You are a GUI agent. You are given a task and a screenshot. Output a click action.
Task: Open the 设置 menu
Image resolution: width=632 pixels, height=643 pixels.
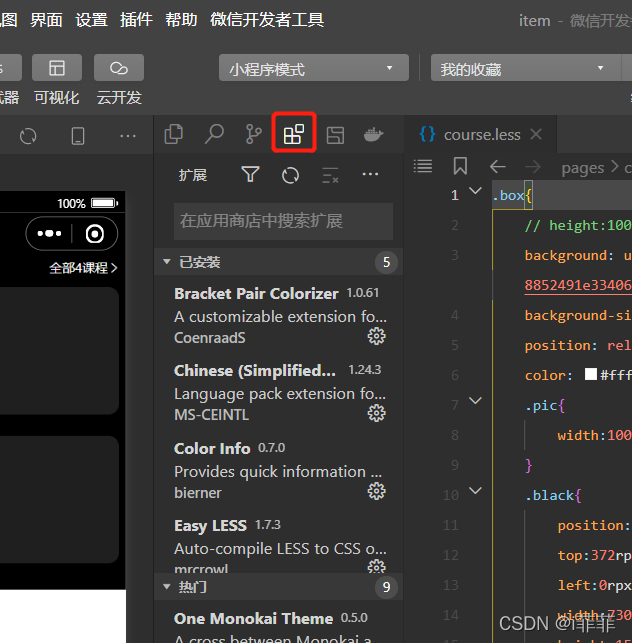(91, 20)
